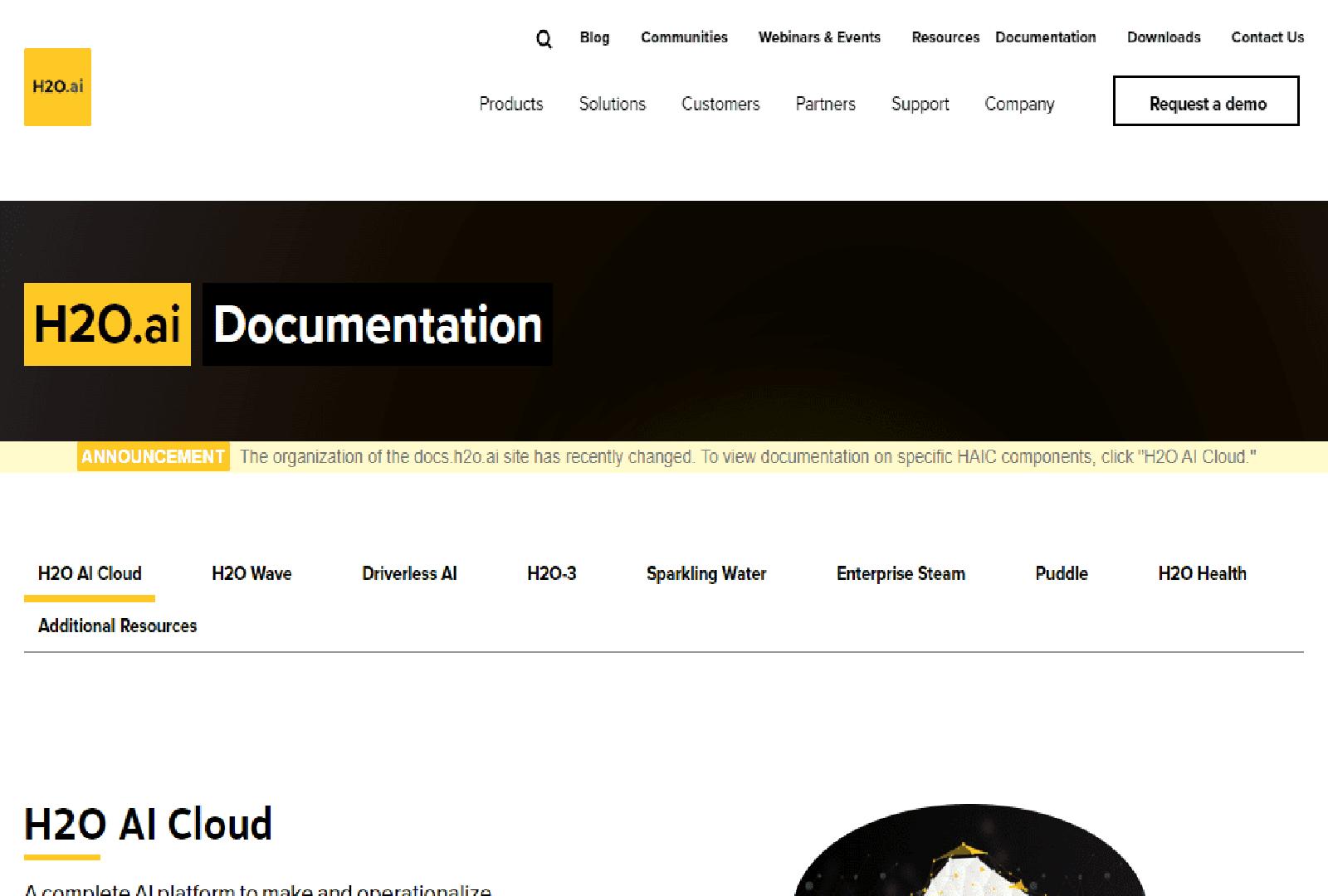Visit the Webinars & Events link
The width and height of the screenshot is (1328, 896).
819,37
